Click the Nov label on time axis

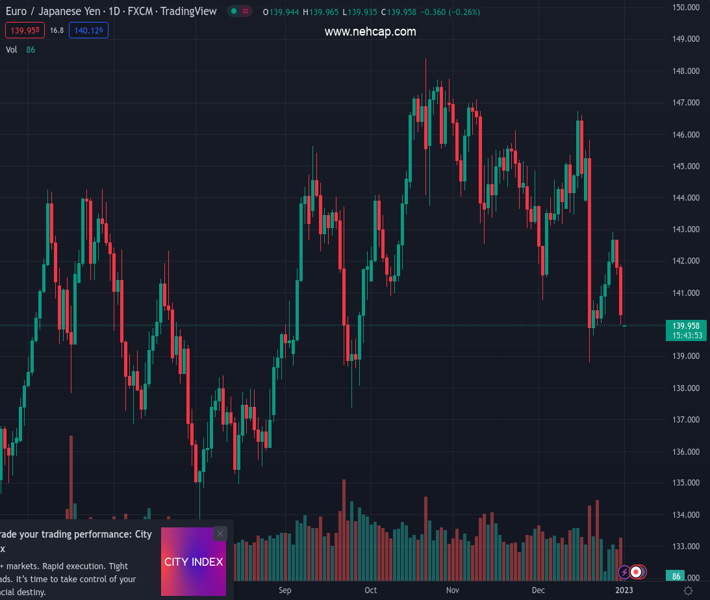(x=453, y=591)
